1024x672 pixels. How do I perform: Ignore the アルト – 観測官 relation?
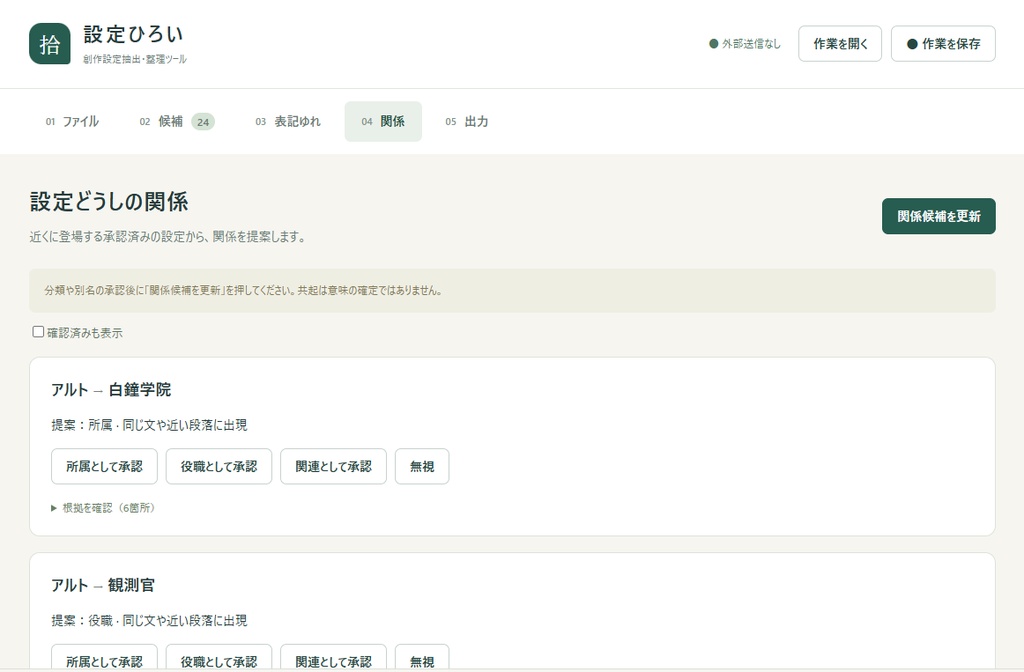[x=422, y=658]
